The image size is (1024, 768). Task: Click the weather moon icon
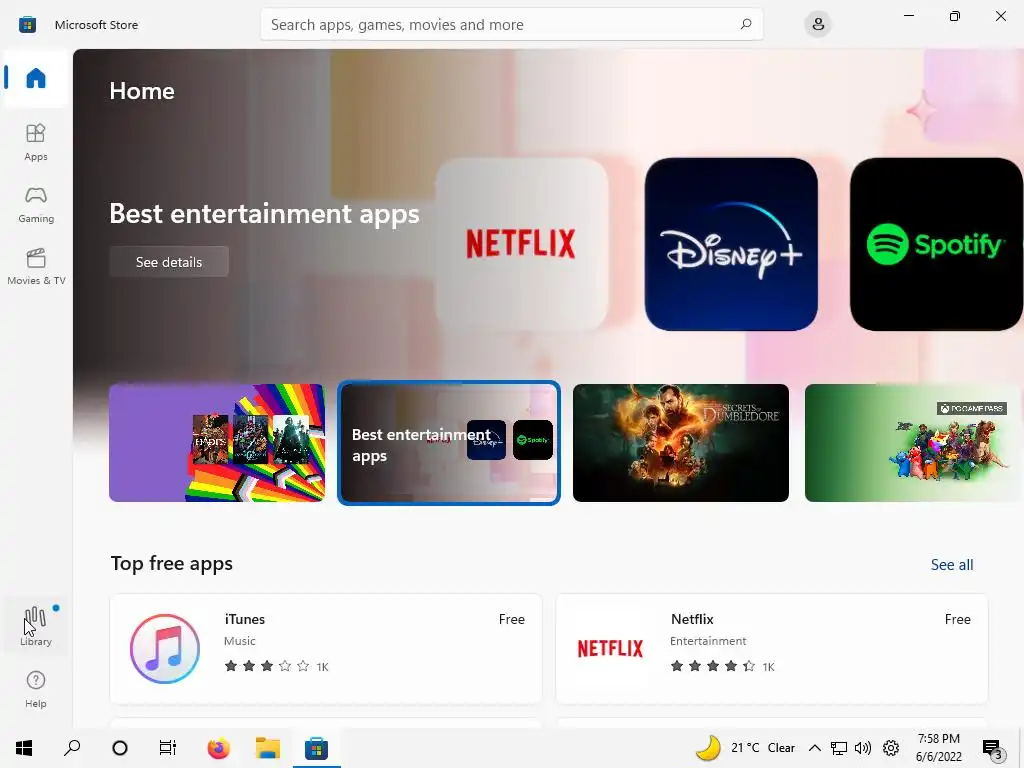pyautogui.click(x=708, y=748)
